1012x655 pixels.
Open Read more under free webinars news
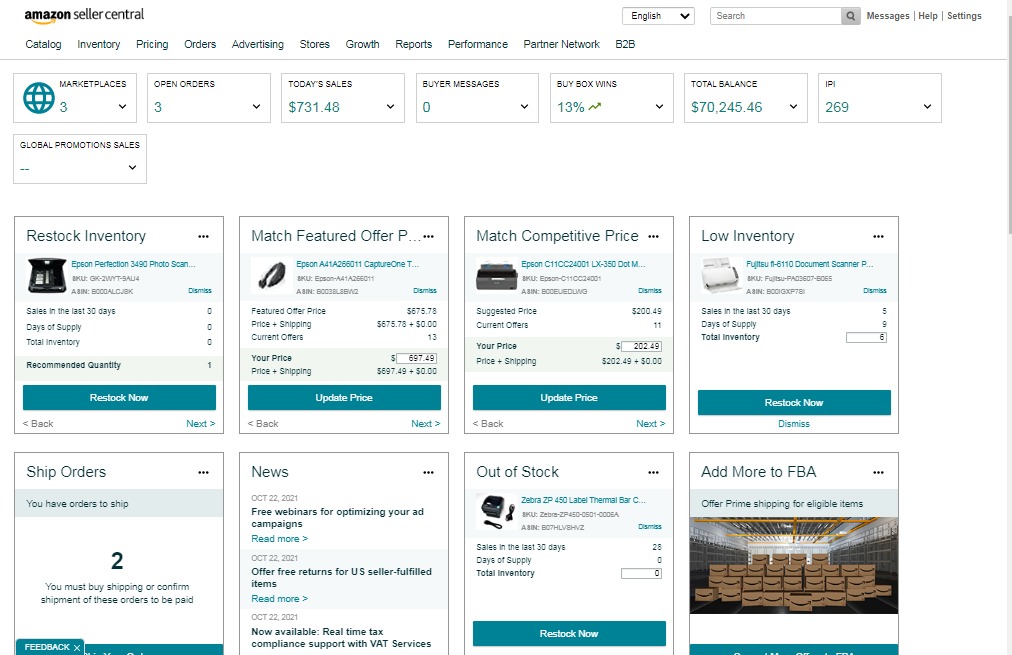click(x=279, y=539)
